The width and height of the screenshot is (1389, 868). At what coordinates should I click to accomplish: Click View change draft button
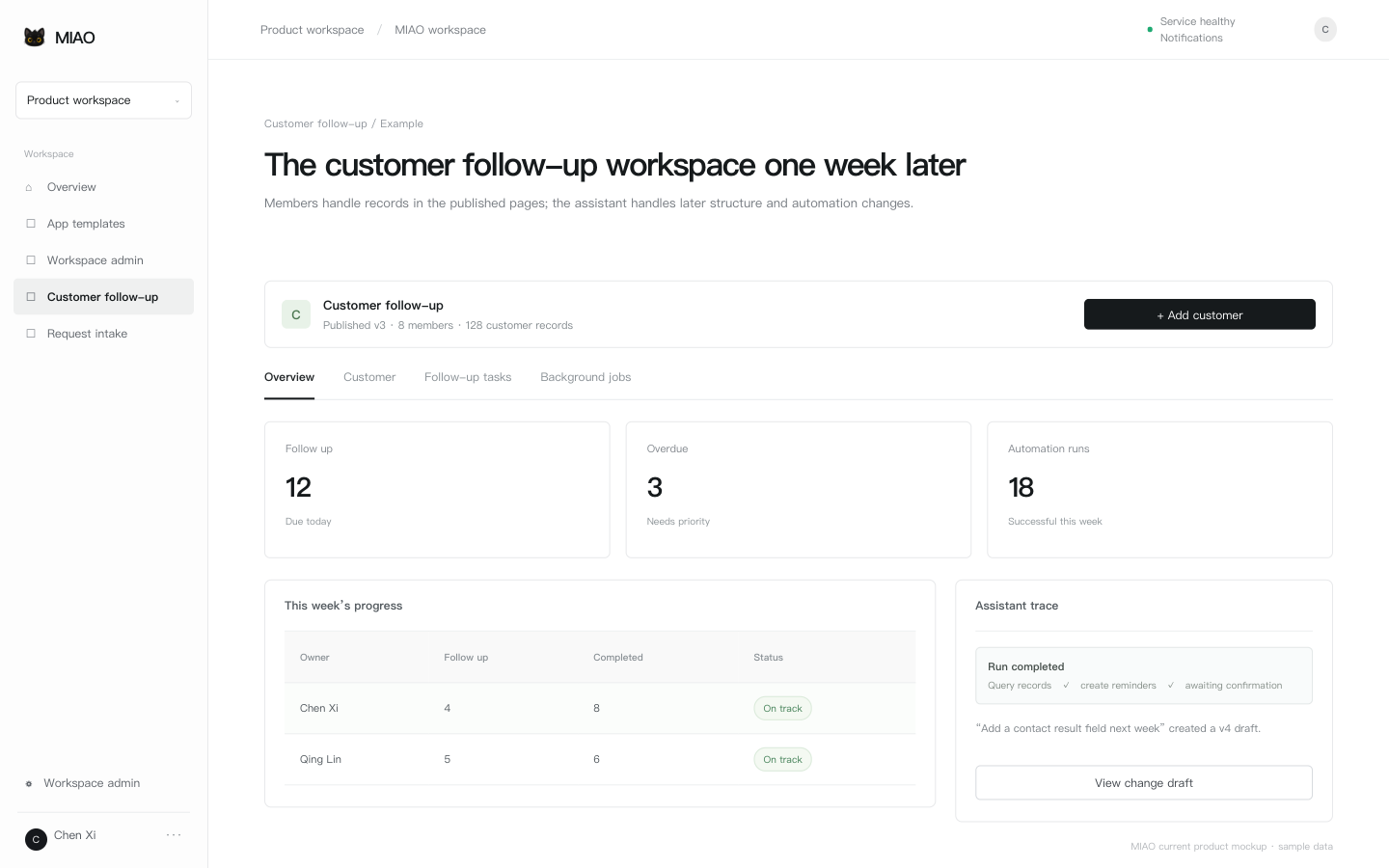(1144, 783)
